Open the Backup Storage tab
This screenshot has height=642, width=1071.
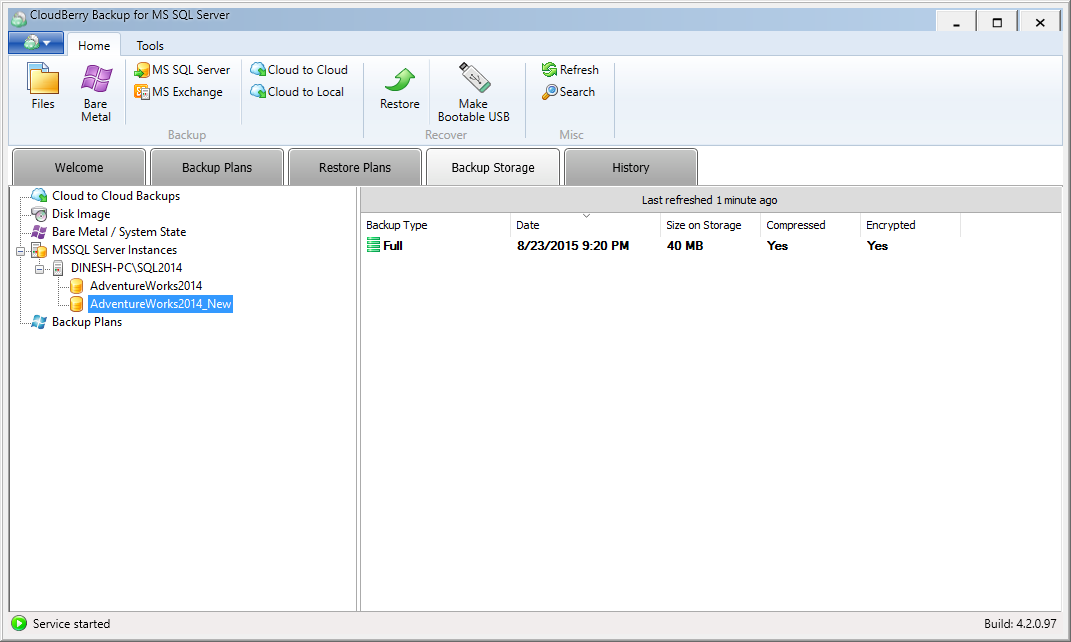(492, 167)
